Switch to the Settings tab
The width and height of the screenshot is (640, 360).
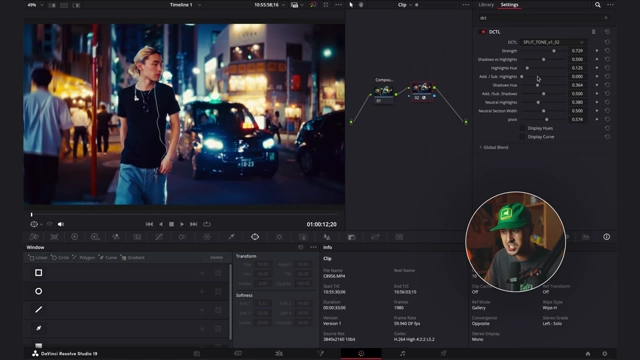pyautogui.click(x=509, y=5)
